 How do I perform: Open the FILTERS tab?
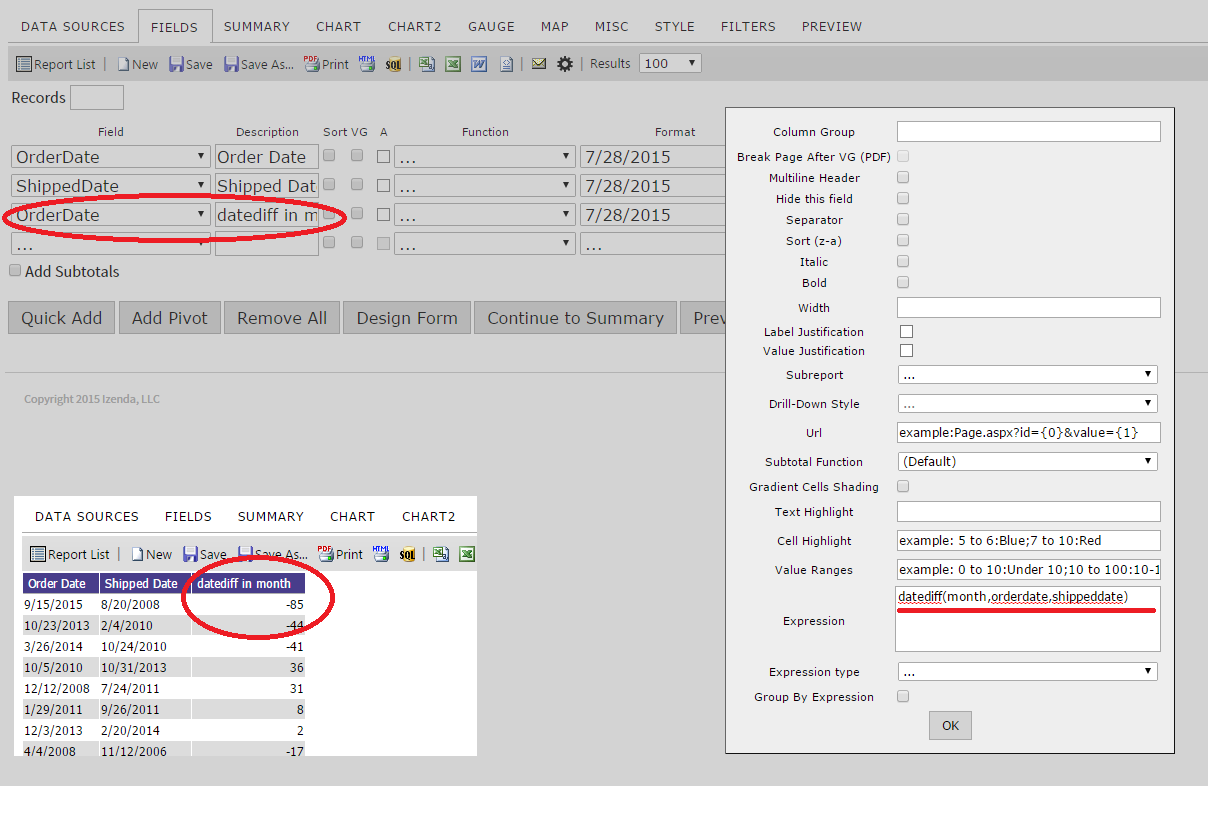(x=748, y=26)
